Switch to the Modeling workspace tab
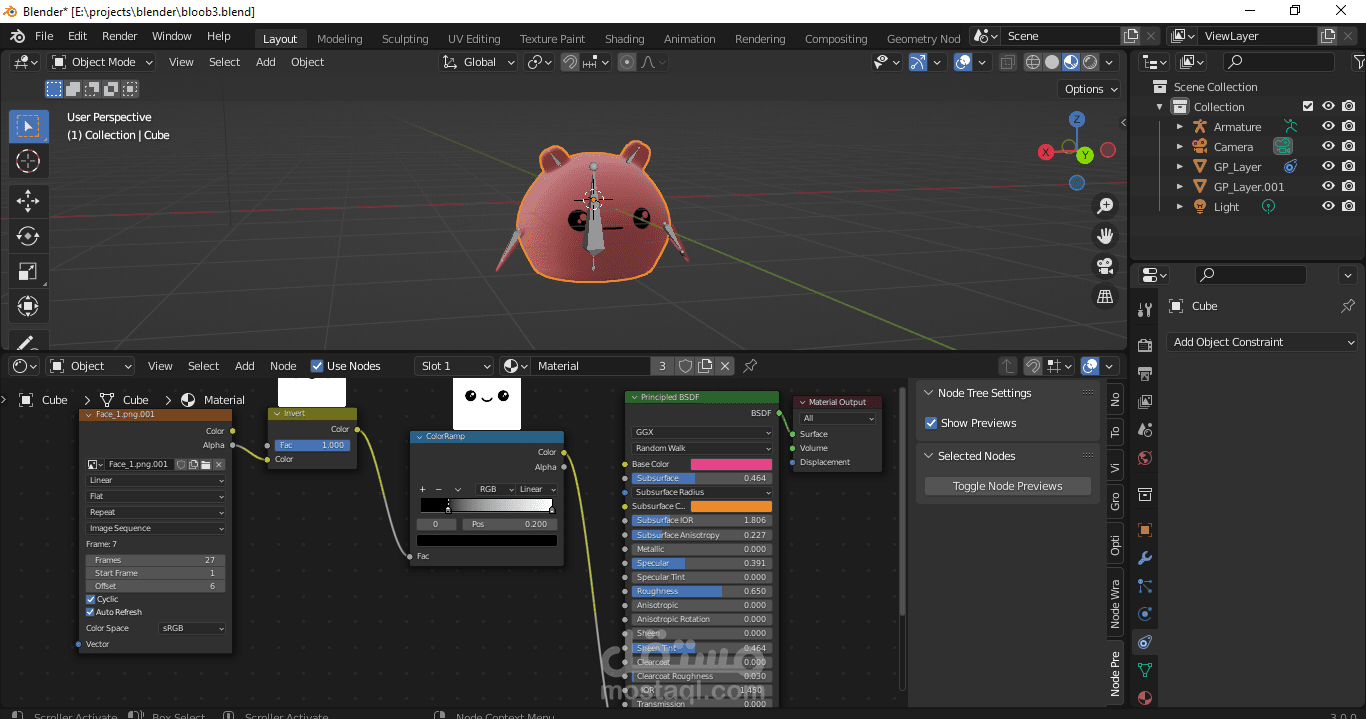 [x=340, y=39]
